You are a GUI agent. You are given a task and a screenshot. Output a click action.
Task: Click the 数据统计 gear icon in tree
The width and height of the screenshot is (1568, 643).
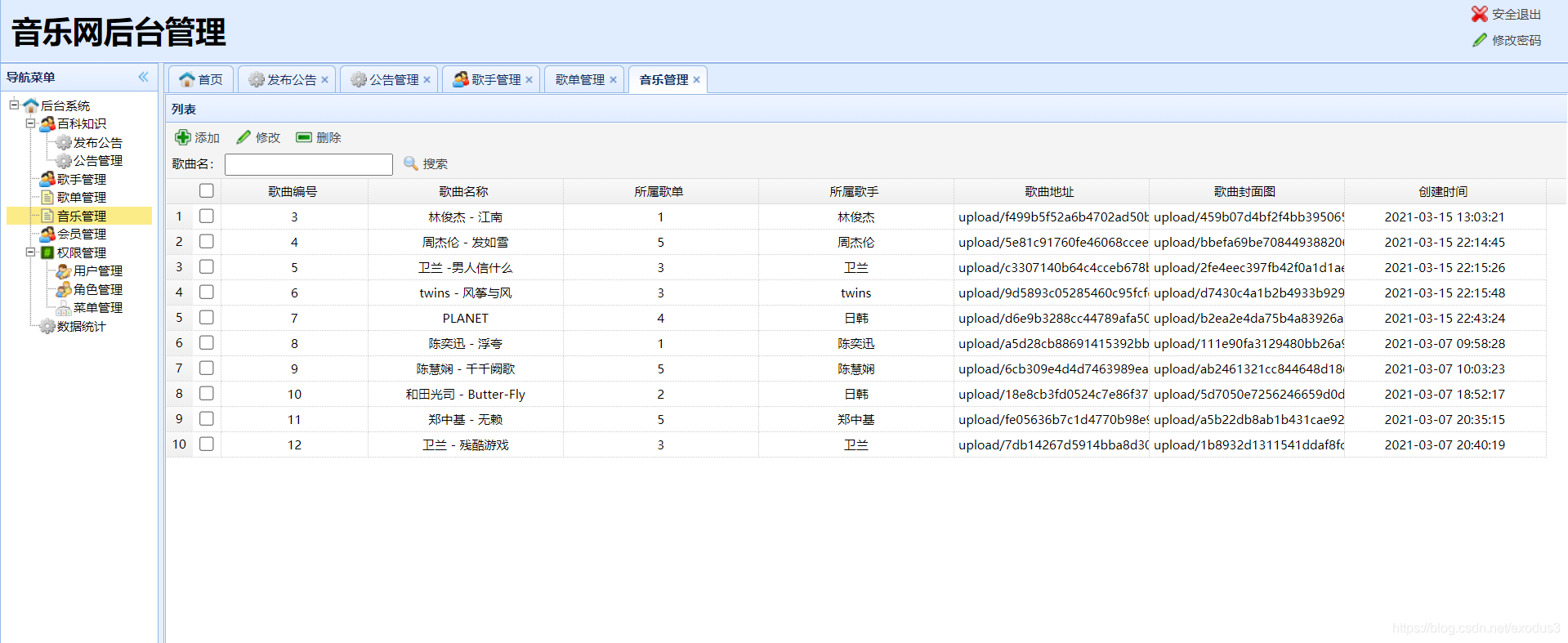point(47,326)
